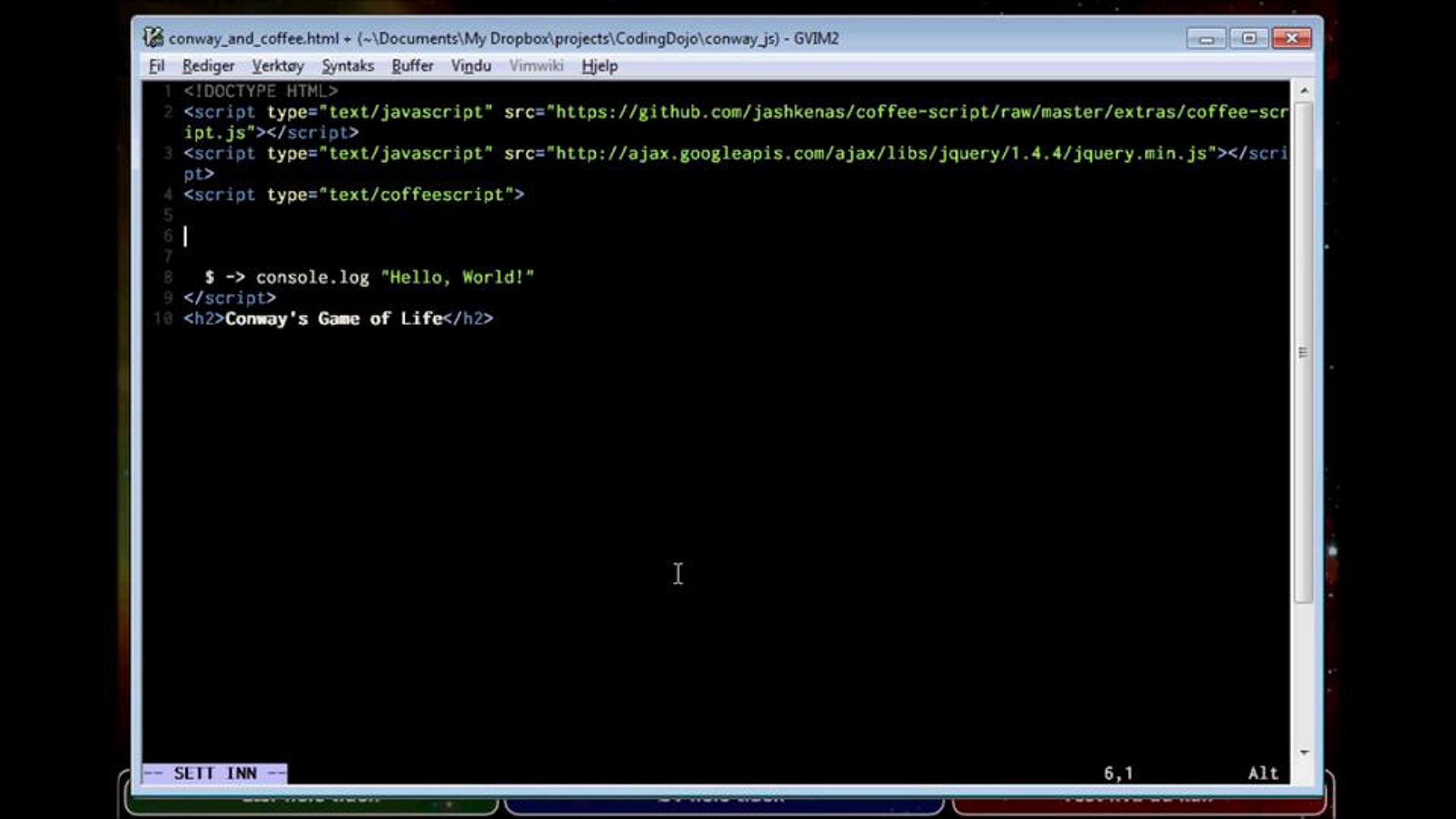Click the Conway's Game of Life heading text
Viewport: 1456px width, 819px height.
pyautogui.click(x=334, y=318)
